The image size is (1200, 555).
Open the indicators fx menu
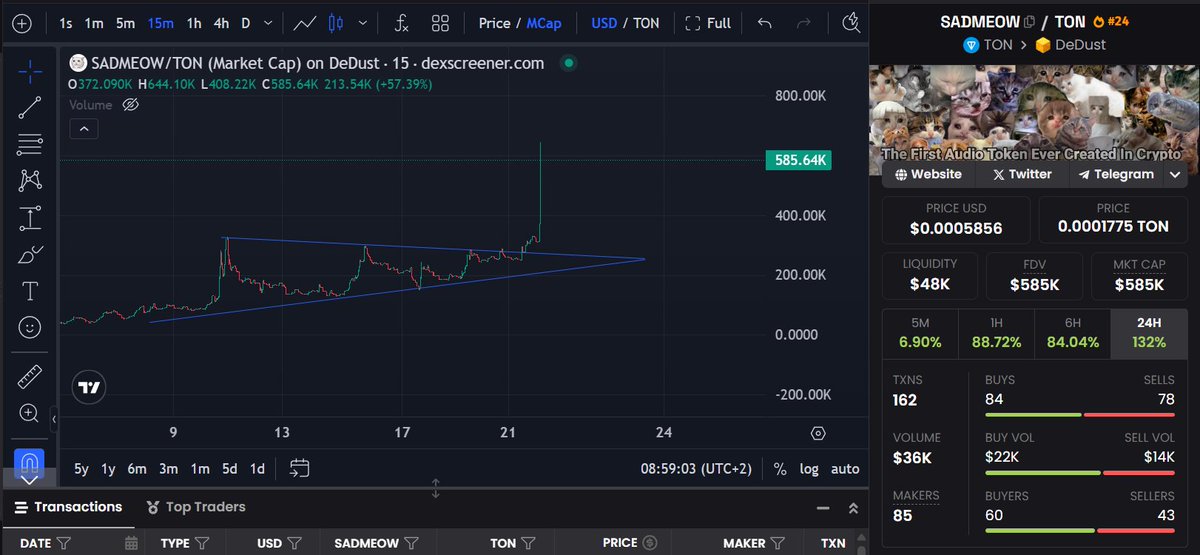tap(401, 23)
